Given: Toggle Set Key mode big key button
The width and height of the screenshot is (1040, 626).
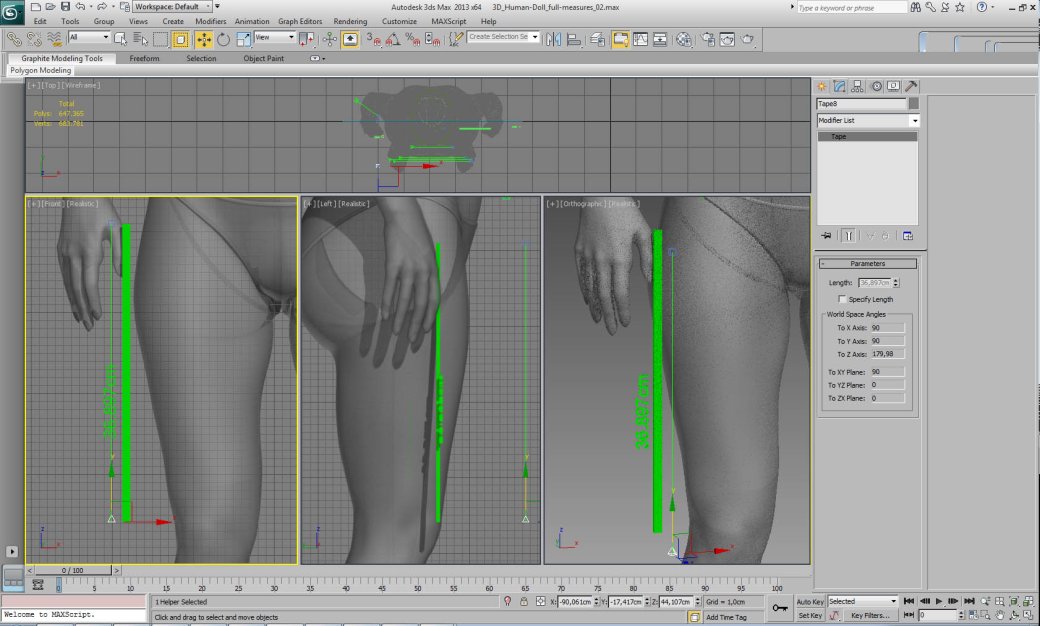Looking at the screenshot, I should 780,607.
